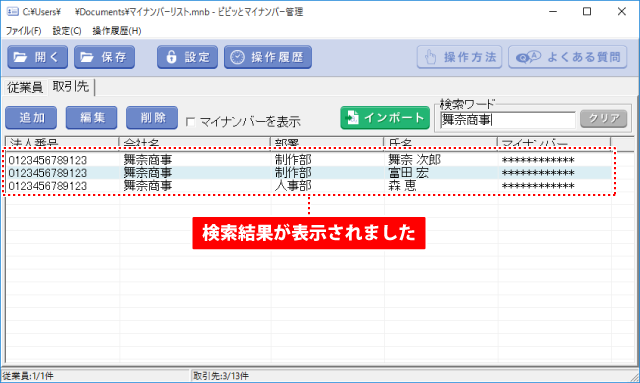Click the 編集 button
Image resolution: width=640 pixels, height=383 pixels.
tap(91, 118)
